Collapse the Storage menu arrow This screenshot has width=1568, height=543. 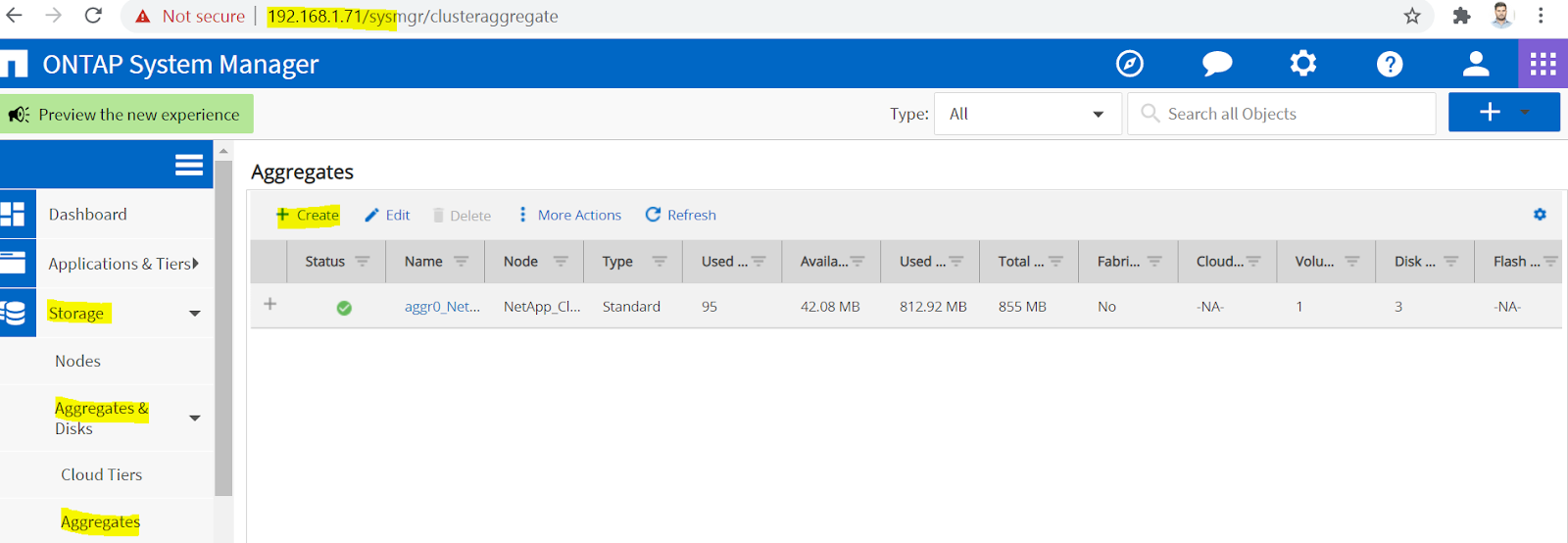[x=195, y=314]
